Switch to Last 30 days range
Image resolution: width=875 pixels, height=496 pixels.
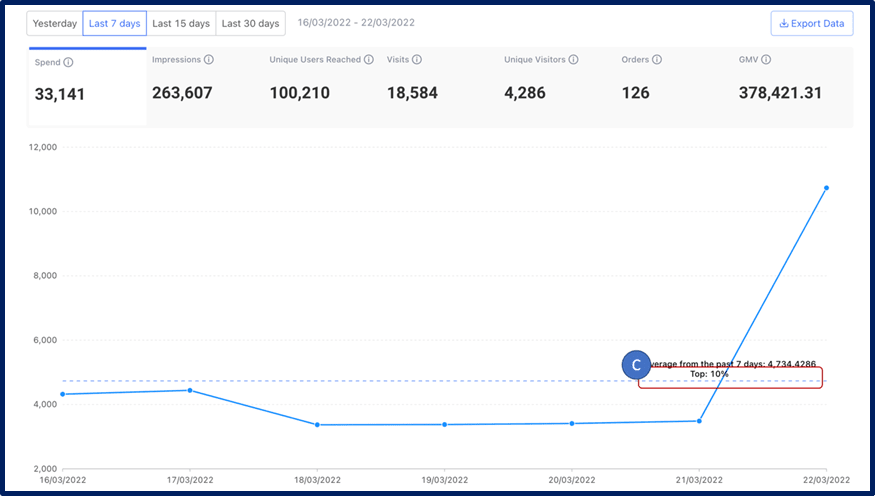(250, 23)
